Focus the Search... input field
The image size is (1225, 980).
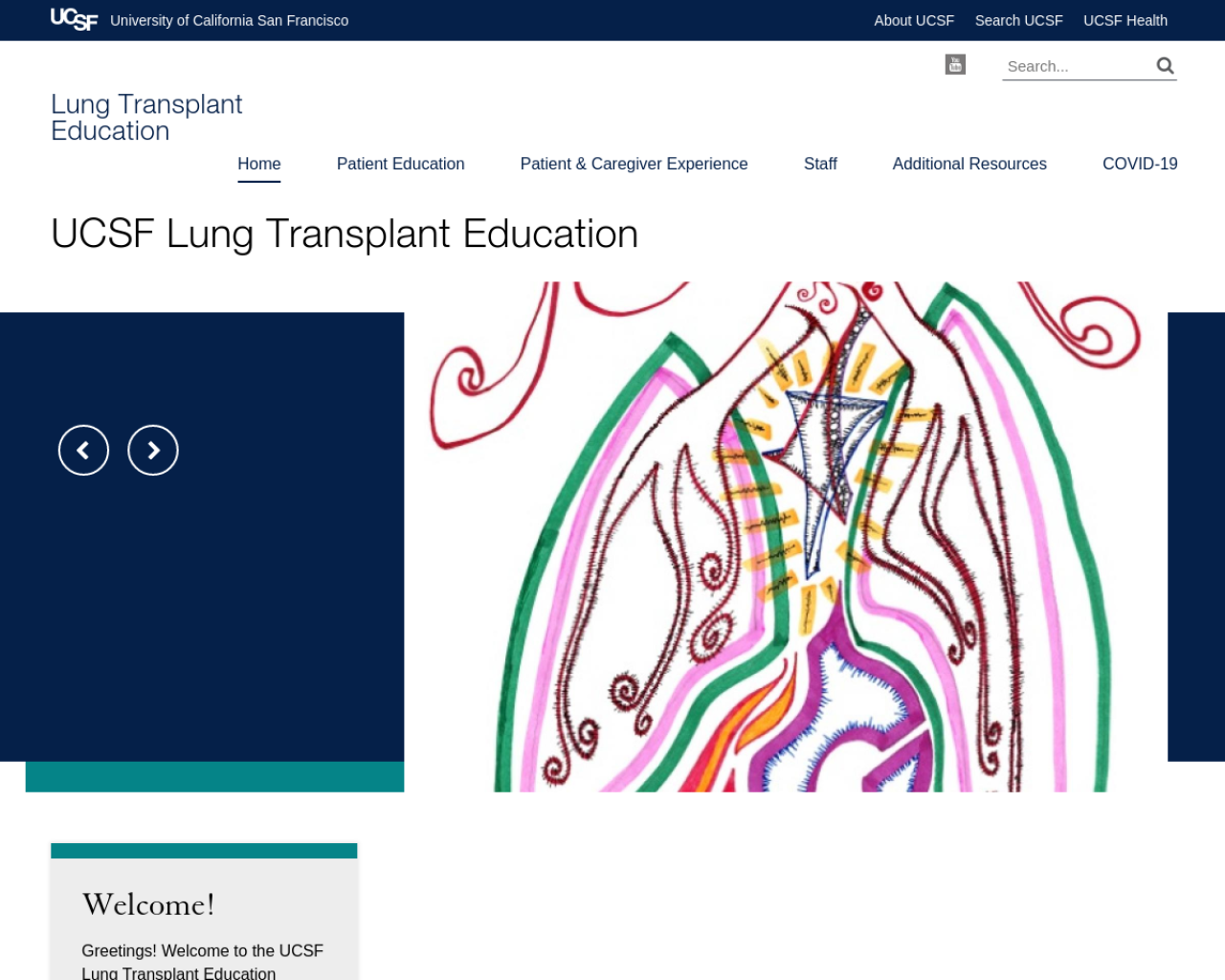pos(1078,66)
